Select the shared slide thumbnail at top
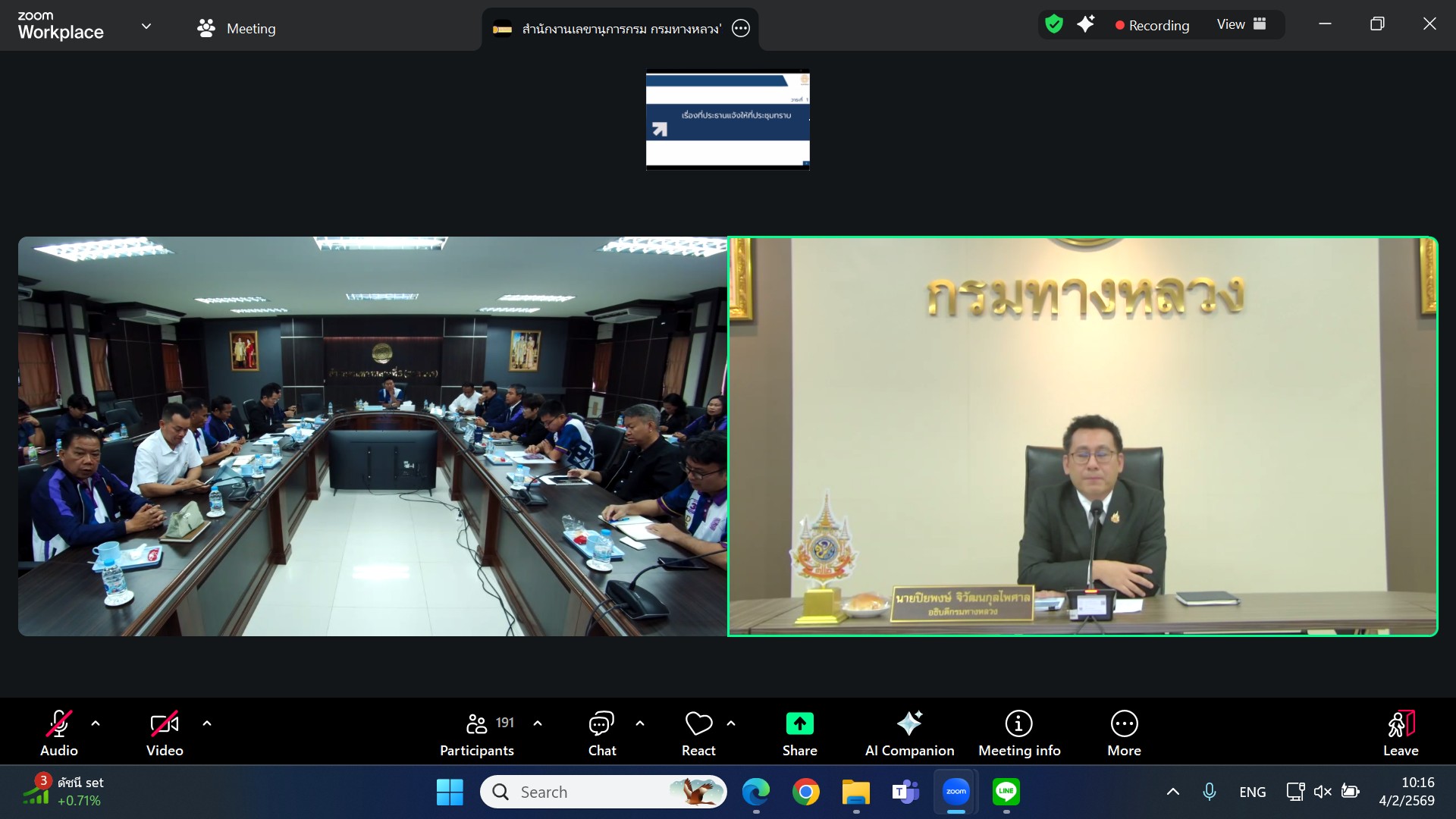This screenshot has width=1456, height=819. click(x=727, y=120)
